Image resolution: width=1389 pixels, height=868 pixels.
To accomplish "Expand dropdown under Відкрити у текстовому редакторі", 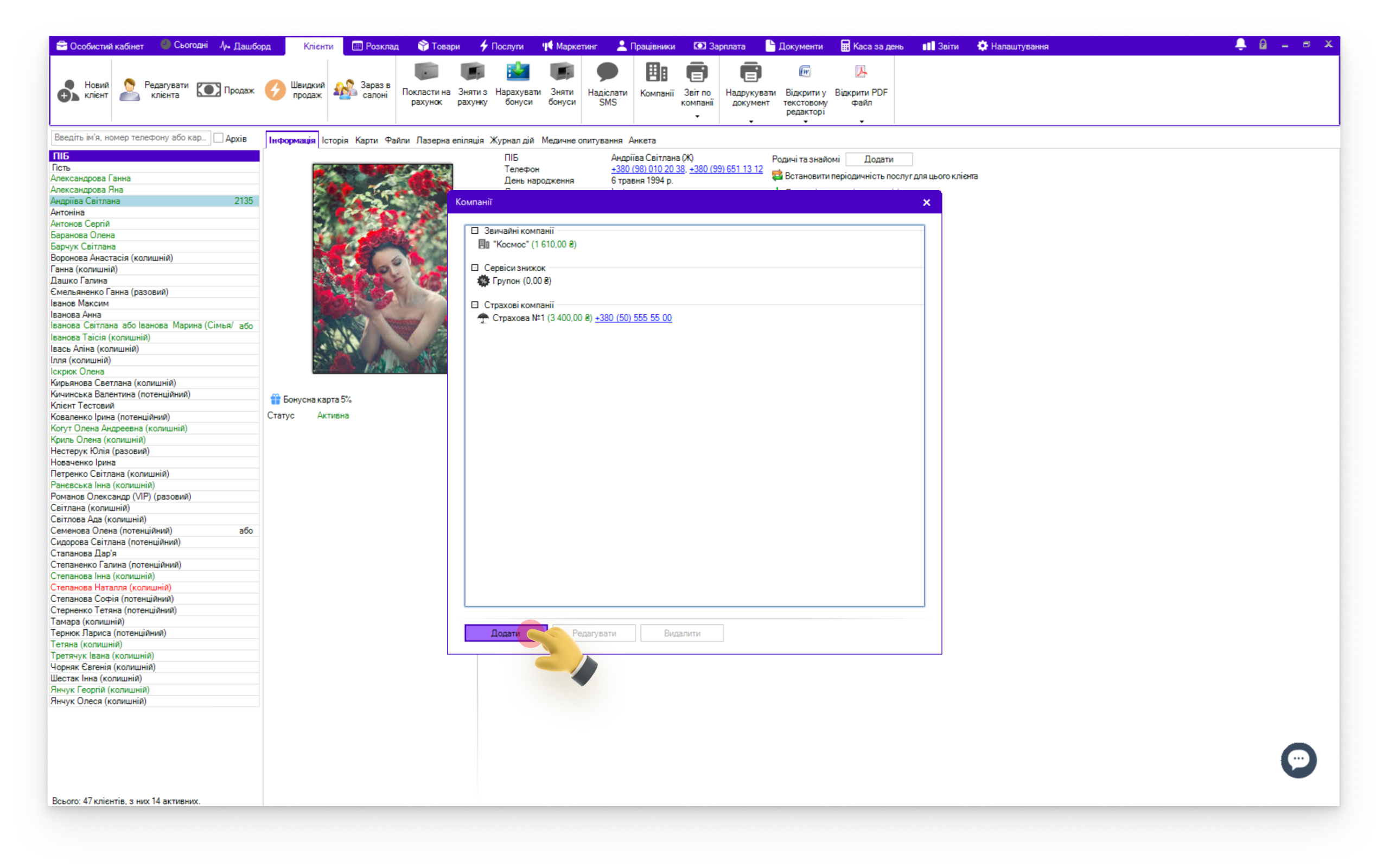I will (x=805, y=122).
